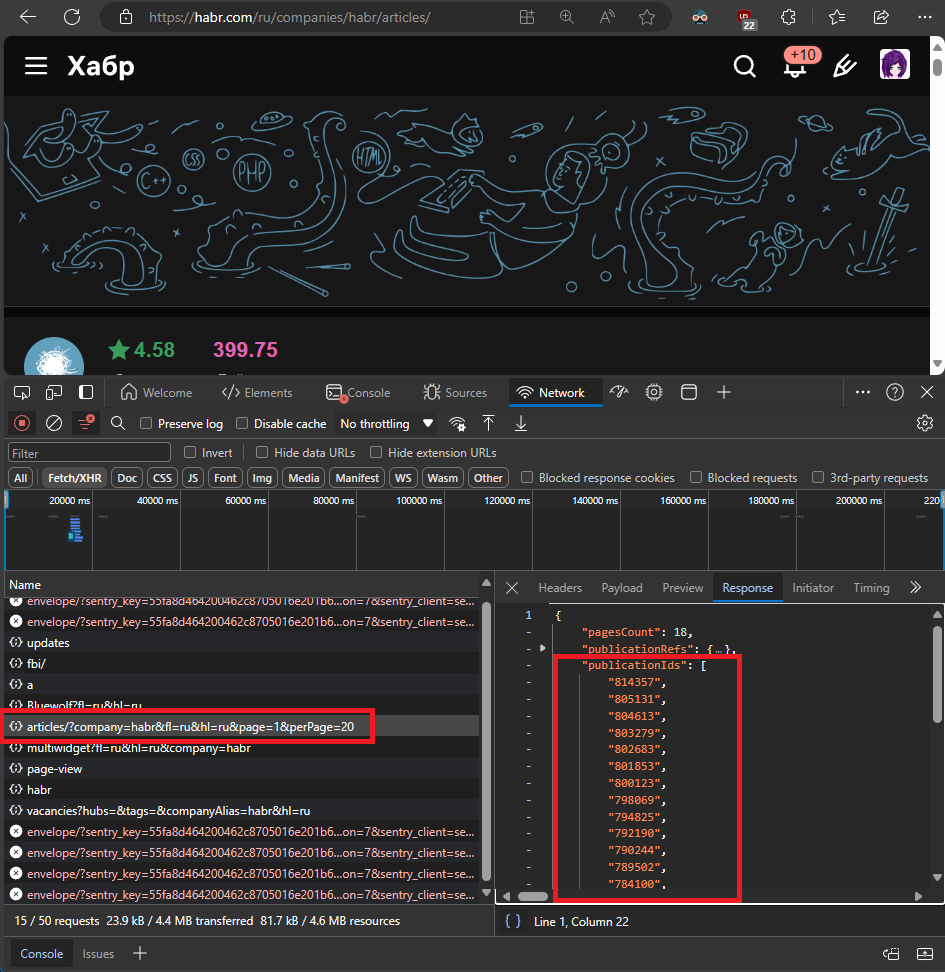Image resolution: width=945 pixels, height=972 pixels.
Task: Switch to the Elements tab
Action: point(257,392)
